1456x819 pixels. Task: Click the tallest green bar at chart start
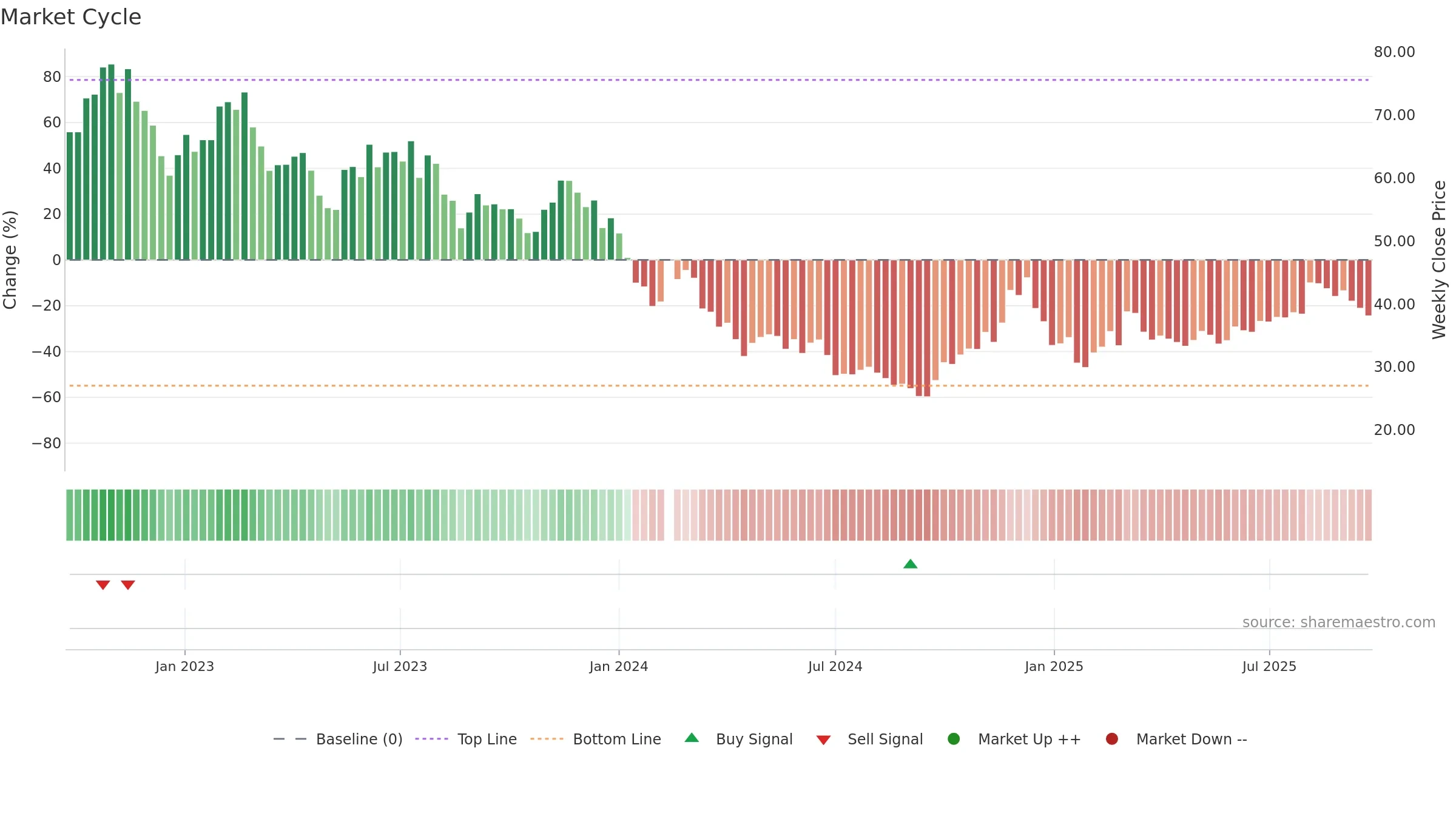pyautogui.click(x=111, y=162)
